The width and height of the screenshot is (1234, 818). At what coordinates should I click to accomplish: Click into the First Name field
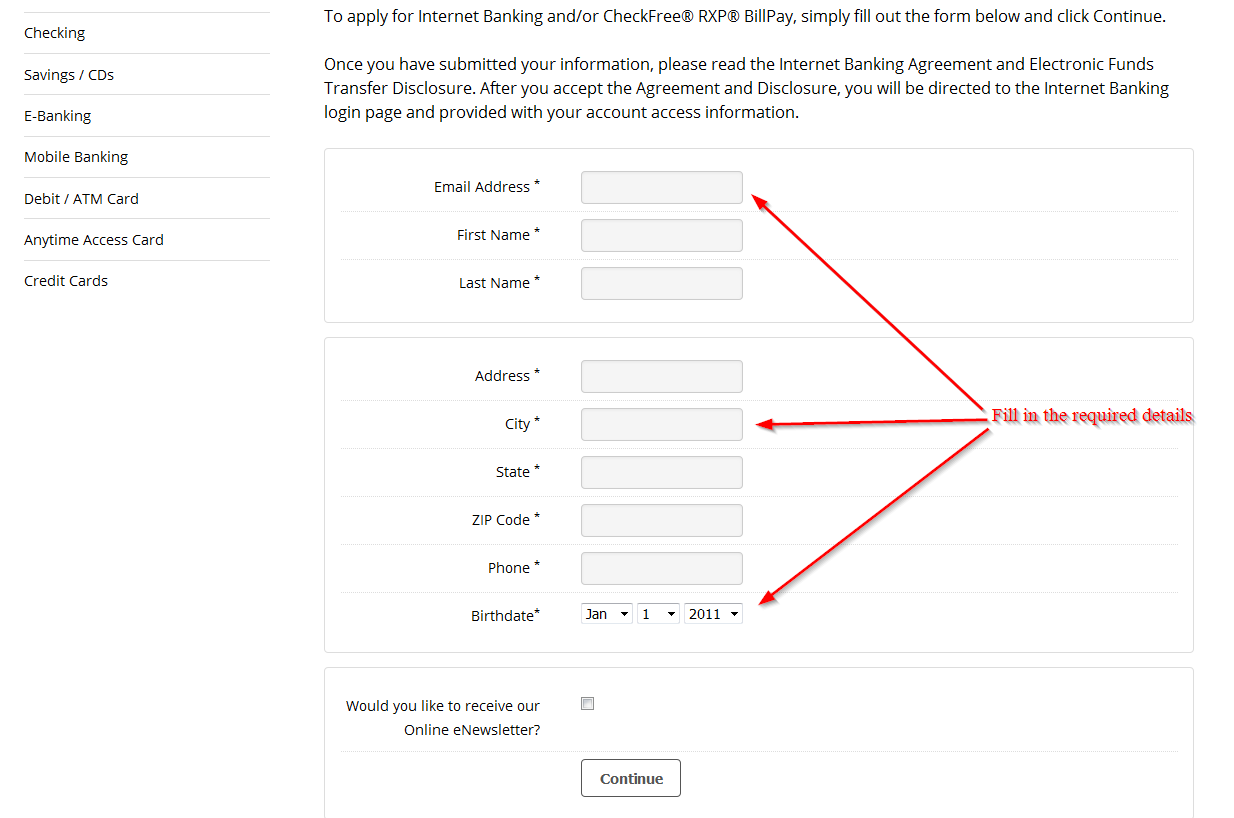[x=662, y=235]
